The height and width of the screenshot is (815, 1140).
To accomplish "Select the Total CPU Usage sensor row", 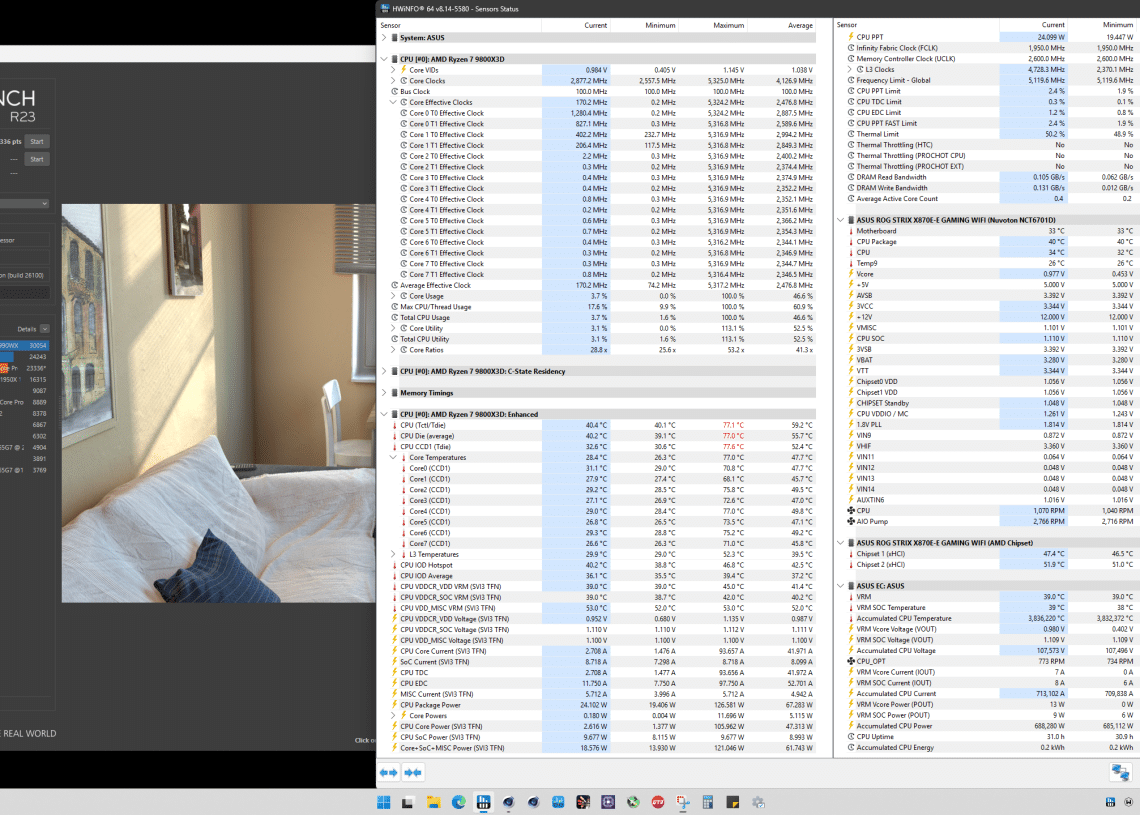I will 601,318.
